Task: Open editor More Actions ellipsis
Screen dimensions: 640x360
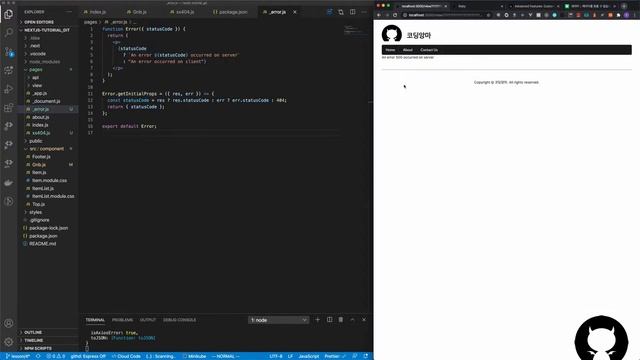Action: [x=364, y=12]
